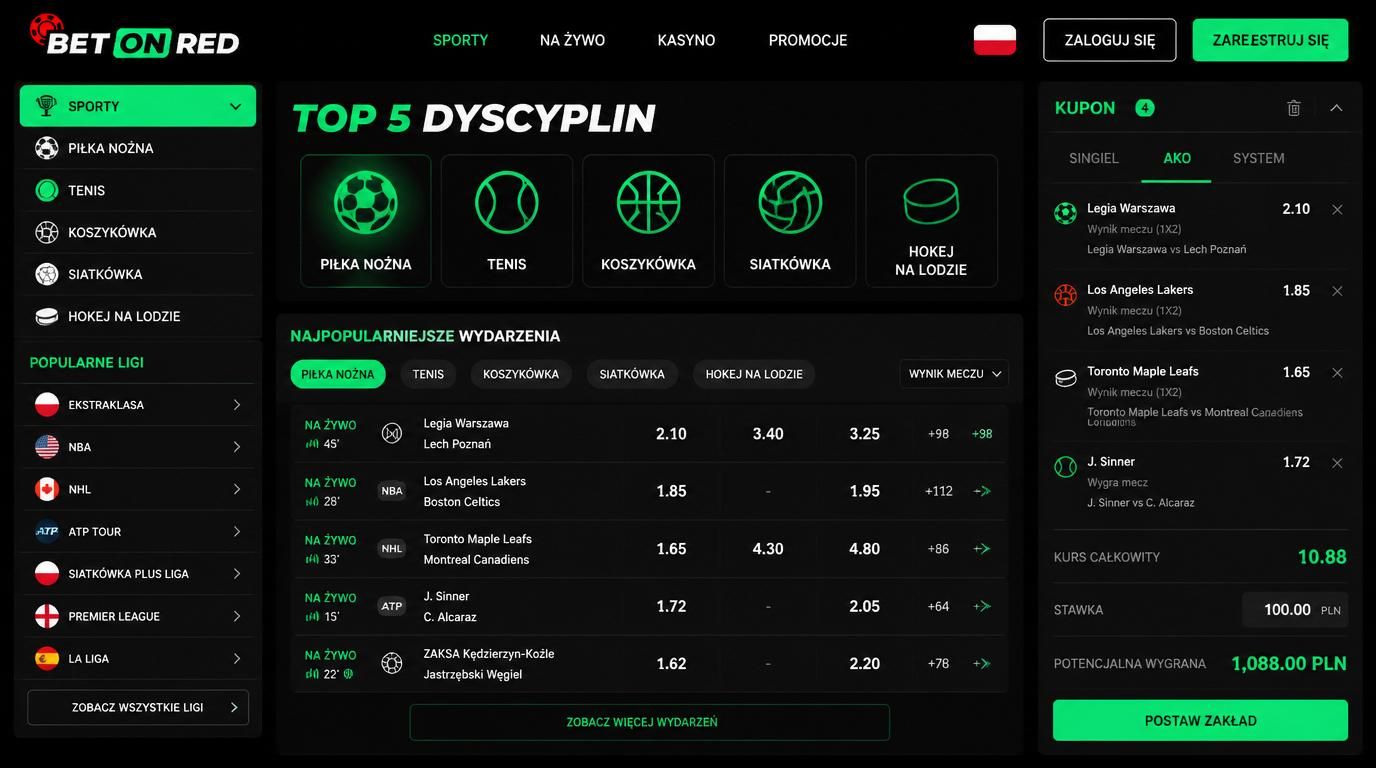
Task: Click the Zarejestruj się button
Action: coord(1270,40)
